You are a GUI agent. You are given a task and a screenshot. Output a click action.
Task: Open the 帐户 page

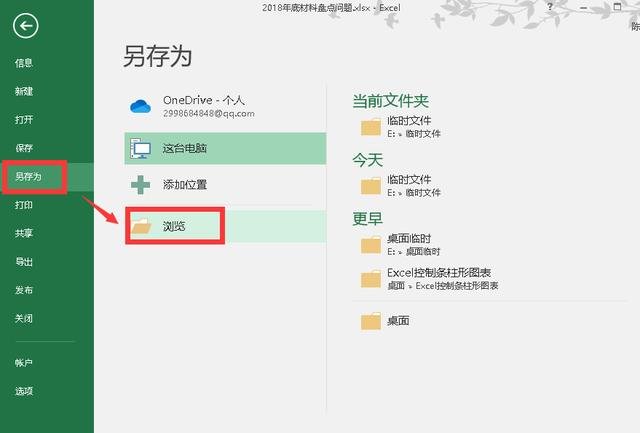point(24,362)
